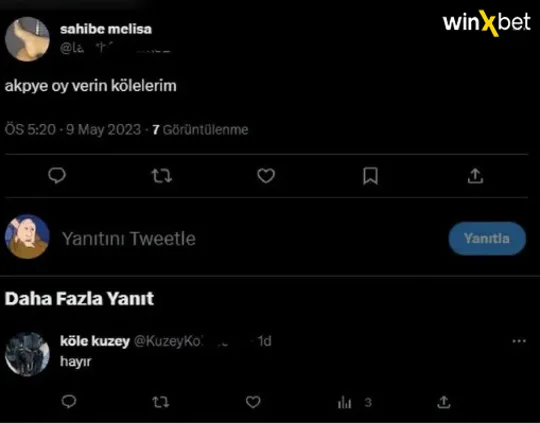Image resolution: width=540 pixels, height=423 pixels.
Task: Visit the köle kuzey username link
Action: click(95, 341)
